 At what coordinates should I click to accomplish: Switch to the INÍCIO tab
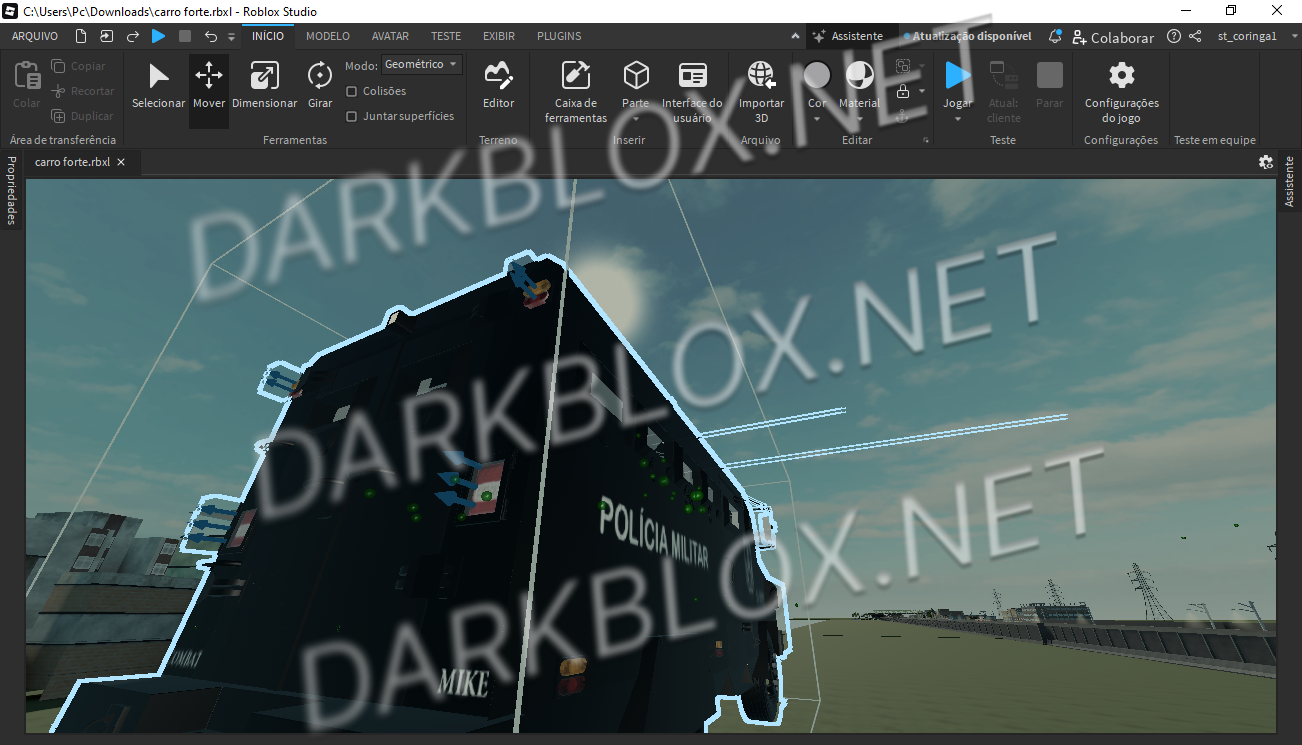tap(268, 36)
